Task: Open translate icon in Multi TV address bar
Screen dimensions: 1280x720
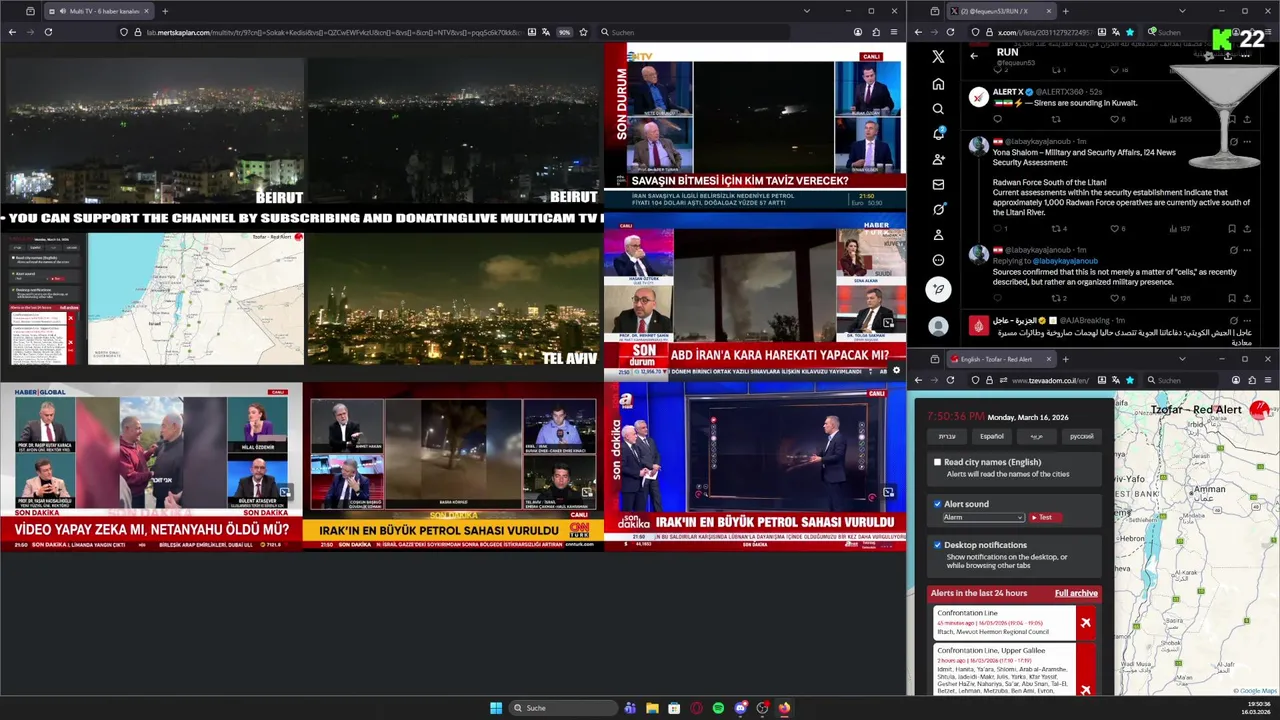Action: [x=546, y=32]
